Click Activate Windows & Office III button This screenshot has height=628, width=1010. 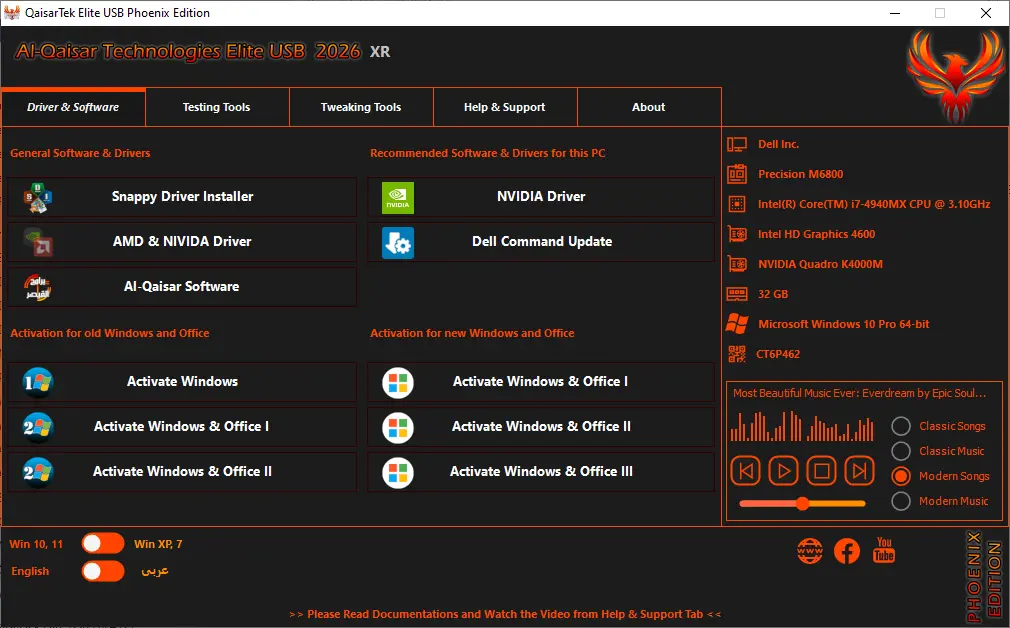click(541, 471)
